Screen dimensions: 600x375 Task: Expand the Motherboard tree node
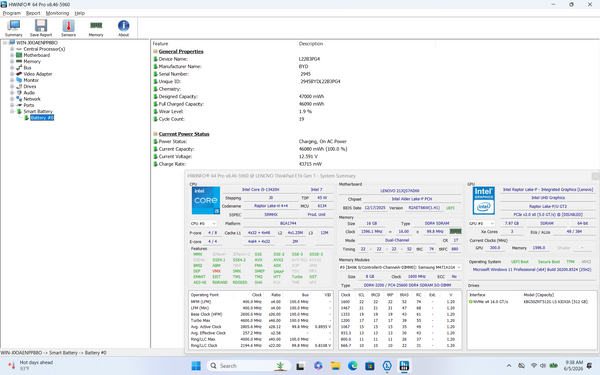coord(12,55)
